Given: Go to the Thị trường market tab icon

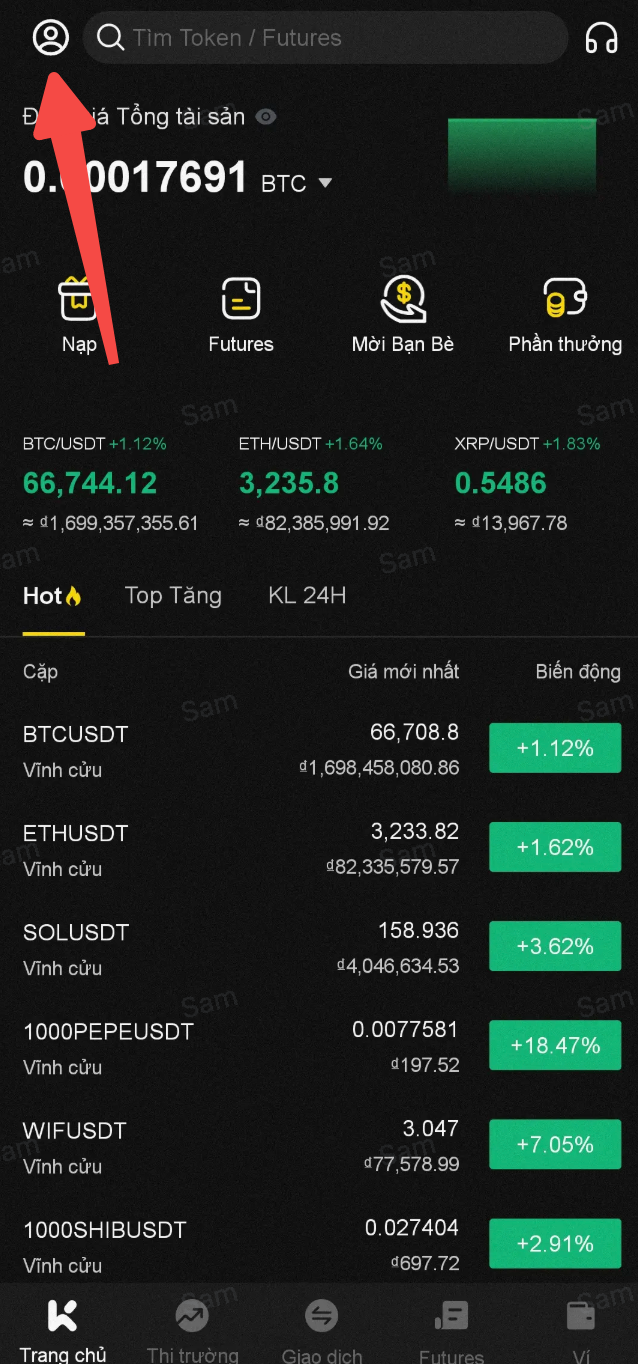Looking at the screenshot, I should point(192,1316).
